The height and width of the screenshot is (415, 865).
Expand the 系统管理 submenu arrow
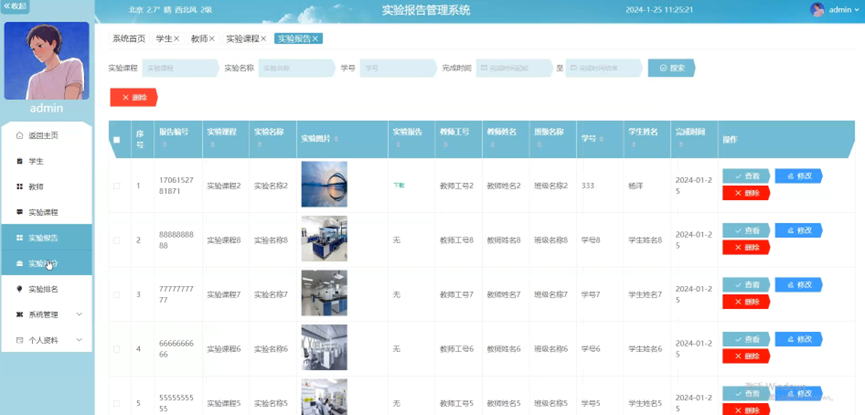click(79, 314)
